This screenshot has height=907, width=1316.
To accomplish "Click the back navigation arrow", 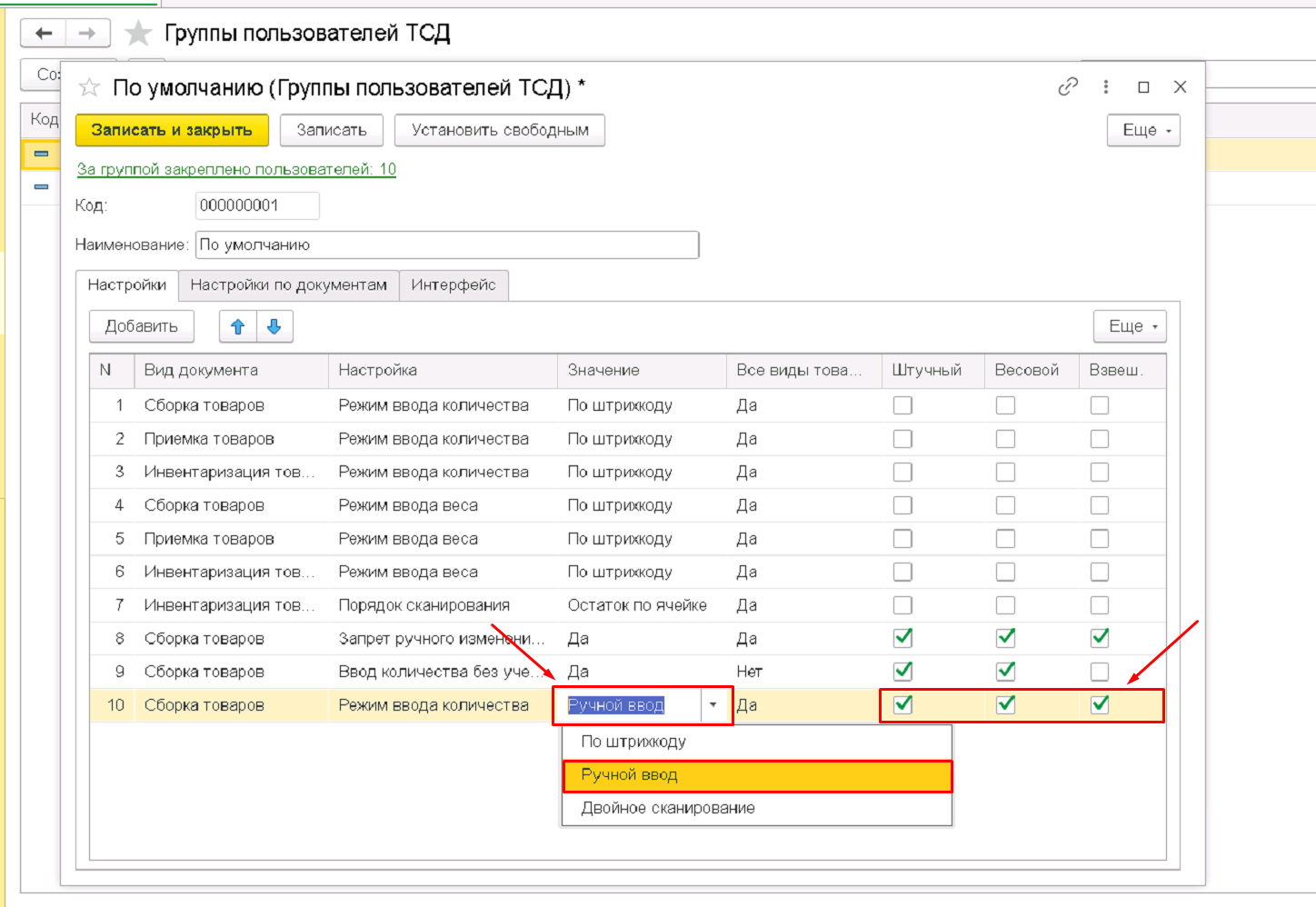I will click(44, 34).
